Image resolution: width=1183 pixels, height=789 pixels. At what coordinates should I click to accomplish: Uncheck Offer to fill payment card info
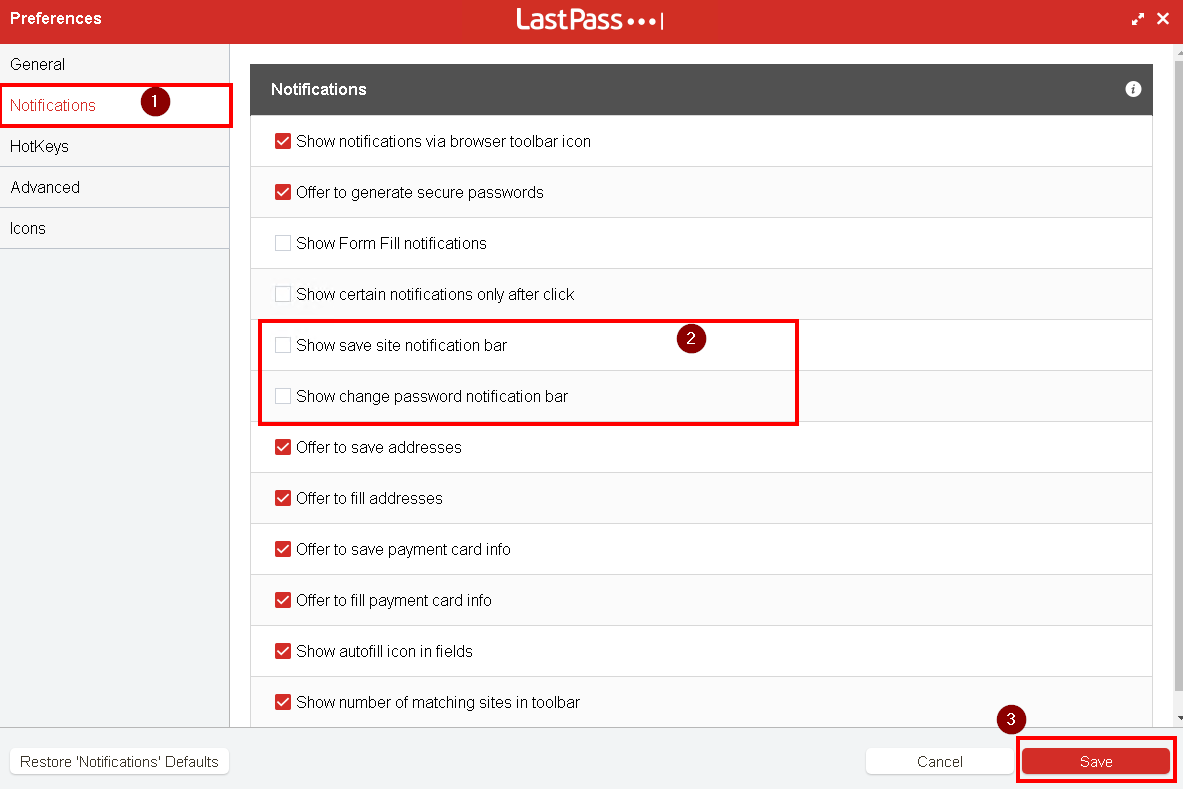click(283, 600)
